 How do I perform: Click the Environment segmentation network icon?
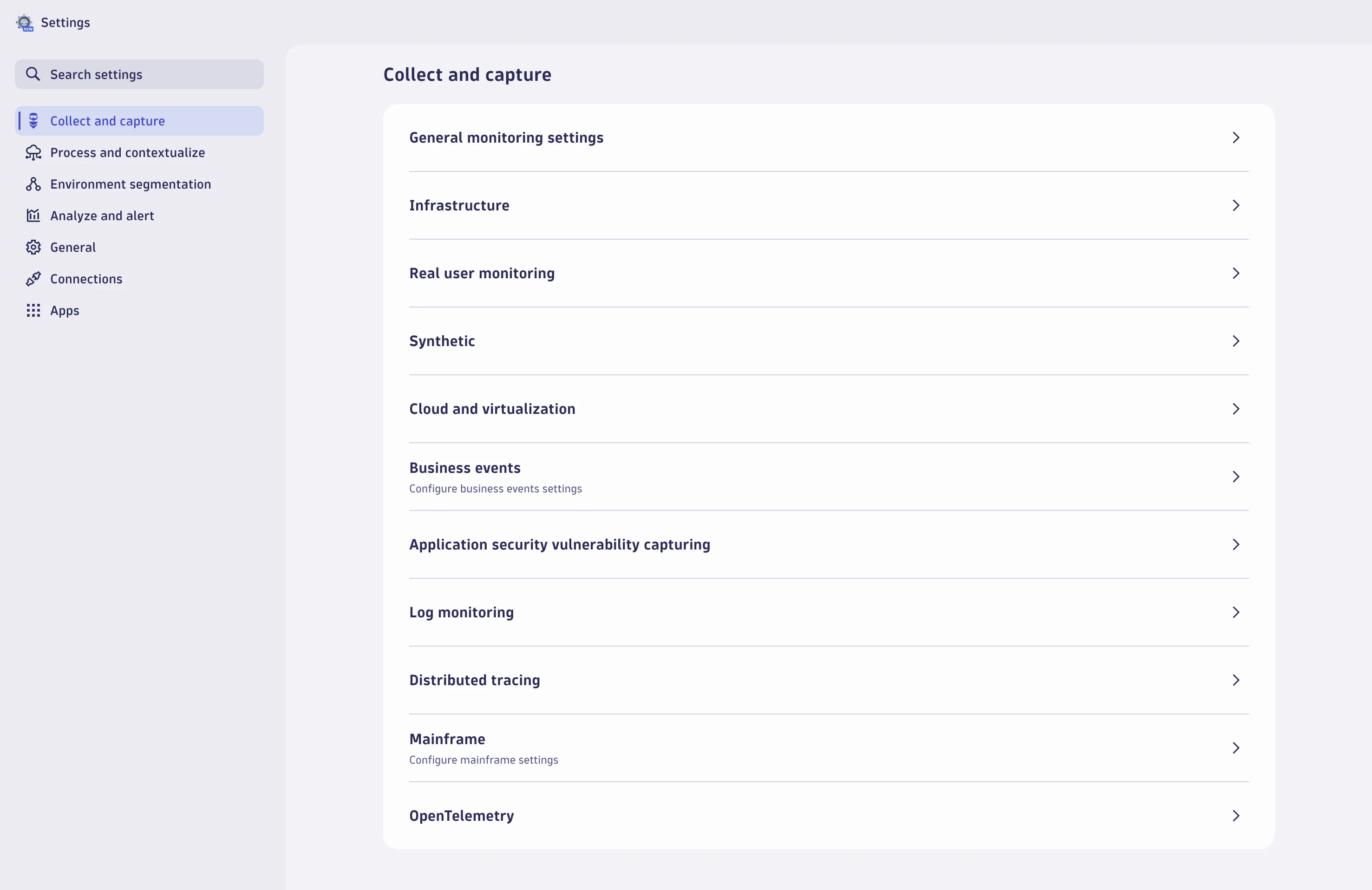click(x=33, y=184)
